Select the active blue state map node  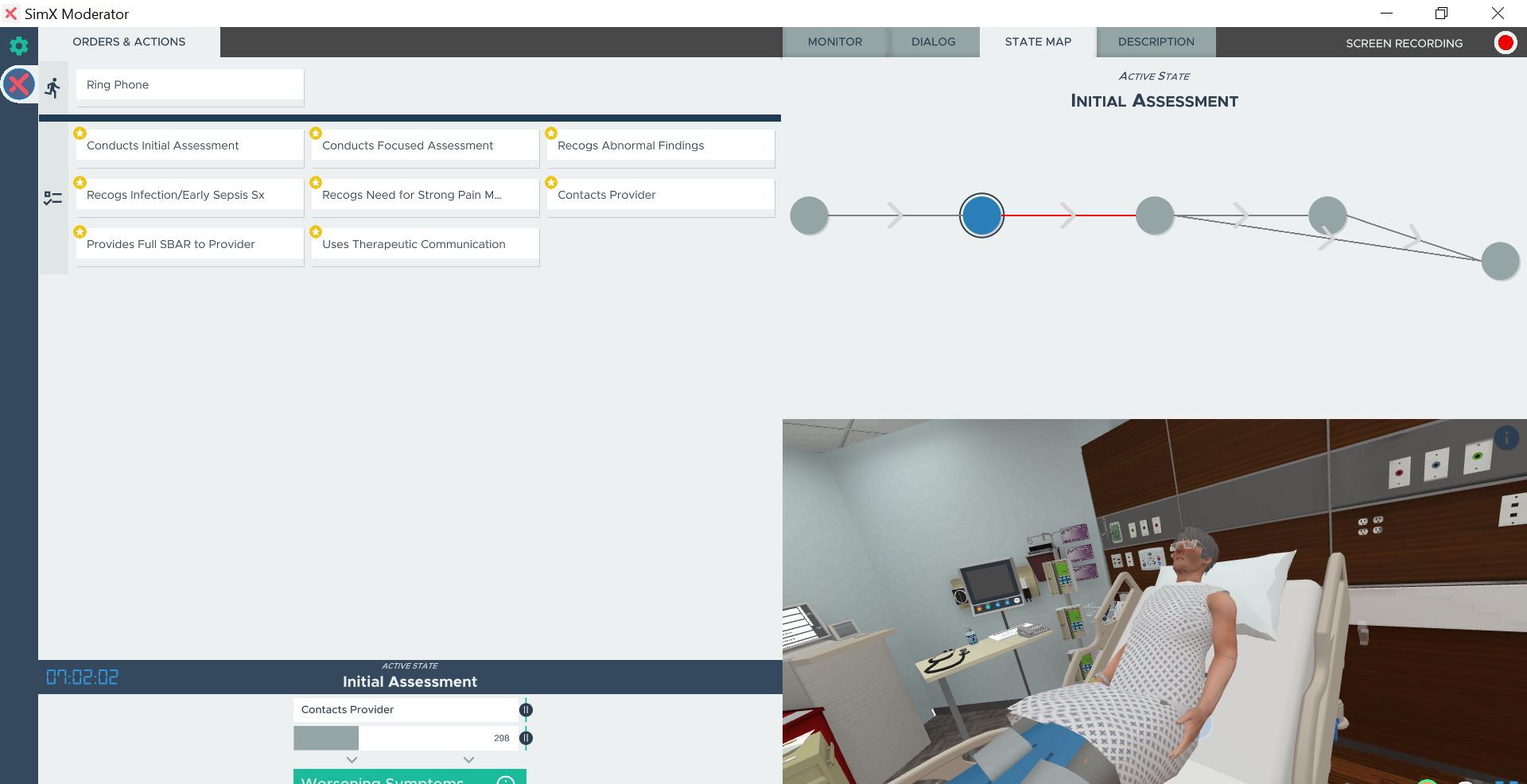[981, 215]
